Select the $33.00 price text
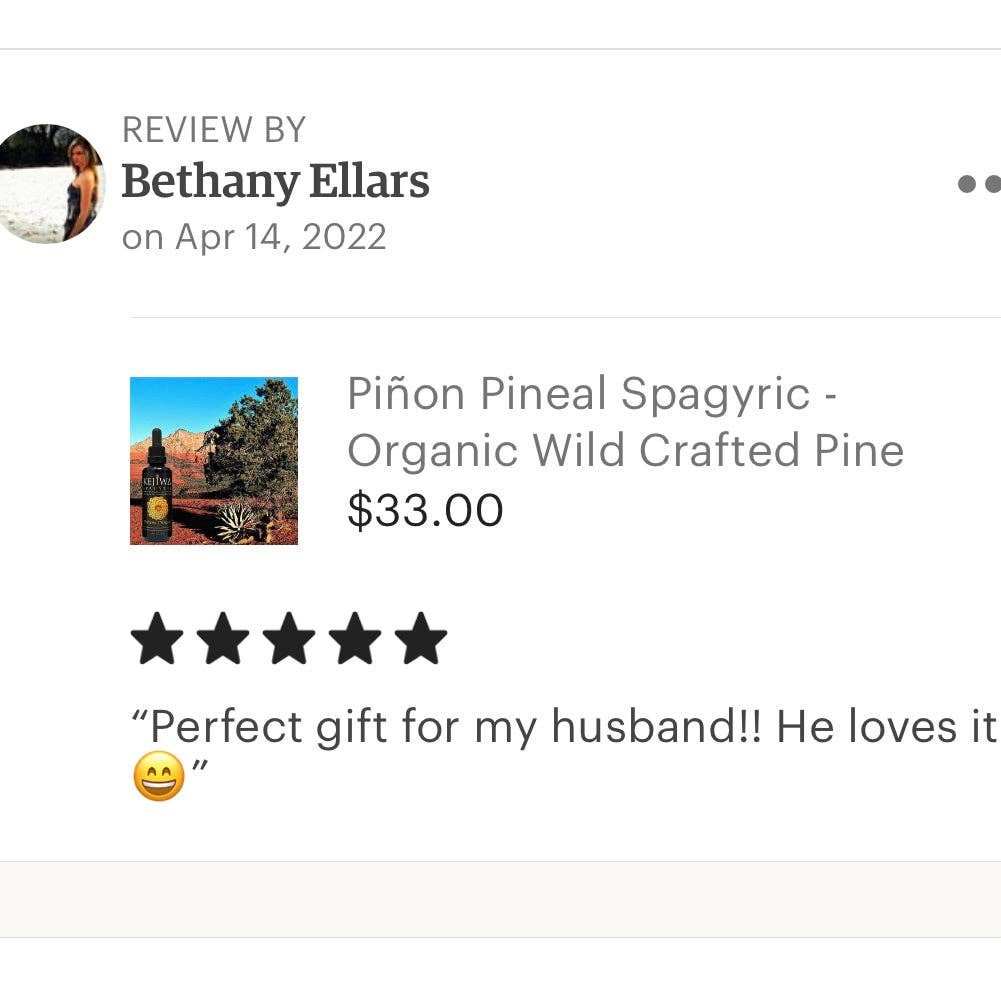Image resolution: width=1001 pixels, height=1001 pixels. (x=426, y=510)
